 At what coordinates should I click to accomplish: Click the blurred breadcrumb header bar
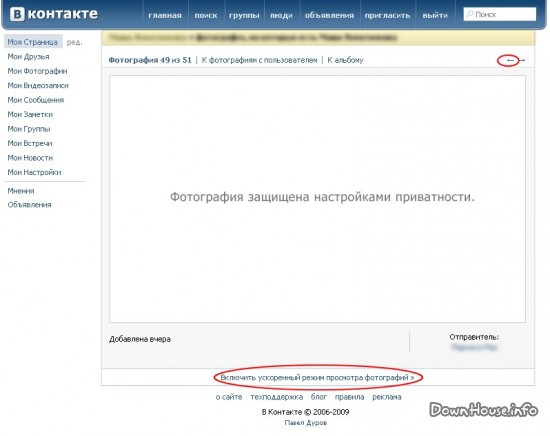(x=318, y=38)
